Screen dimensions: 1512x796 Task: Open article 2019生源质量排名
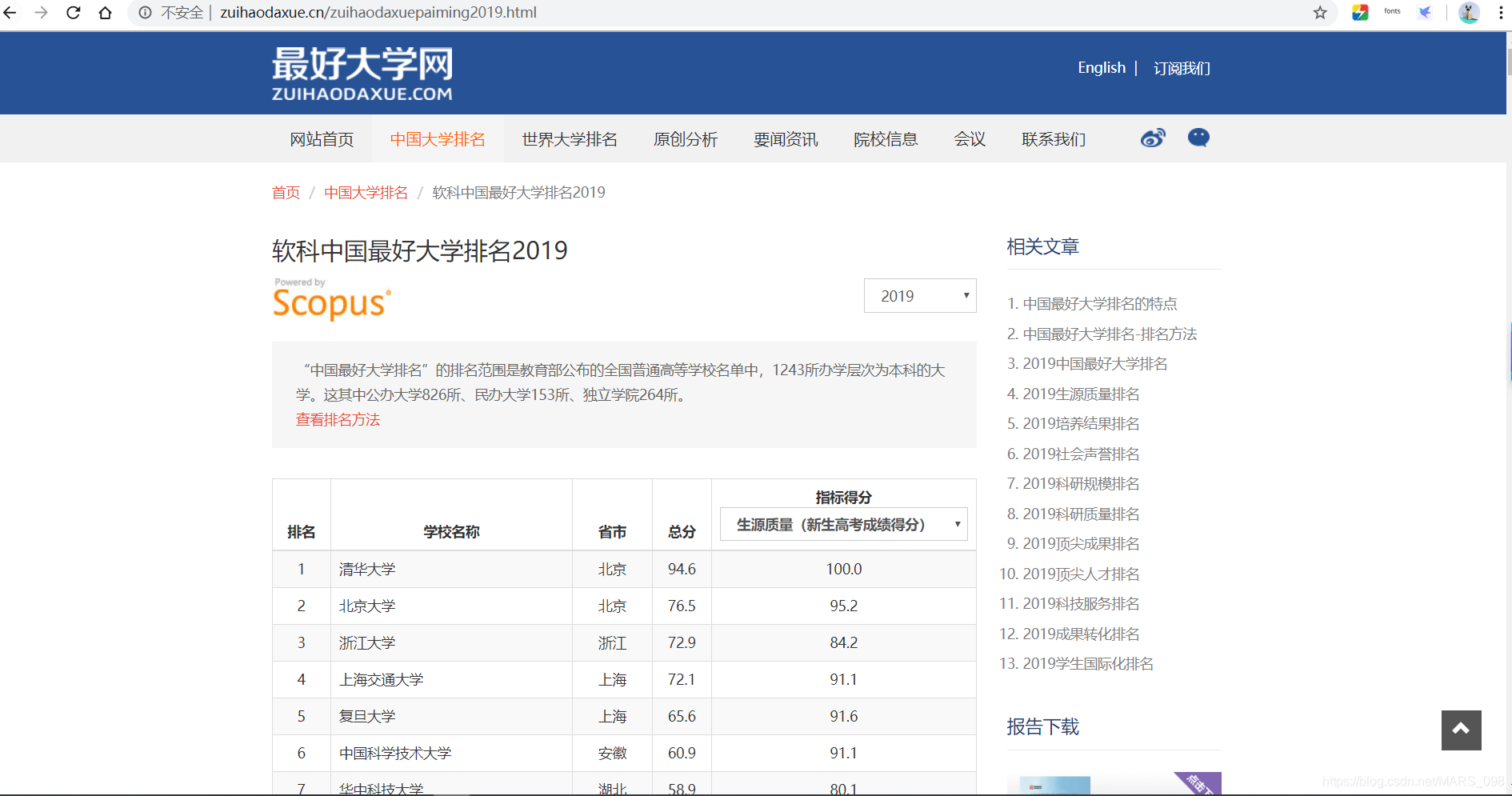pyautogui.click(x=1081, y=394)
